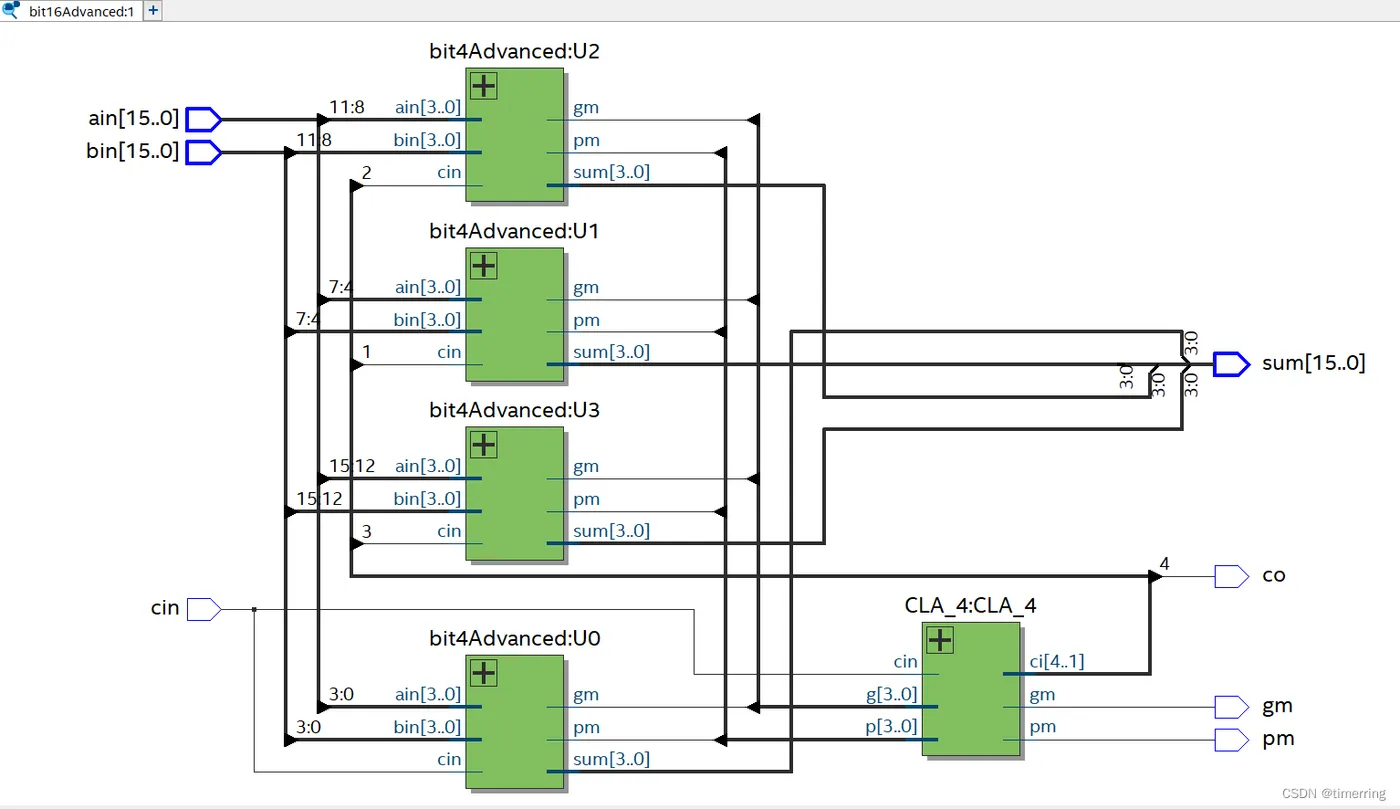Click the sum[15..0] pin label
This screenshot has width=1400, height=809.
point(1313,363)
